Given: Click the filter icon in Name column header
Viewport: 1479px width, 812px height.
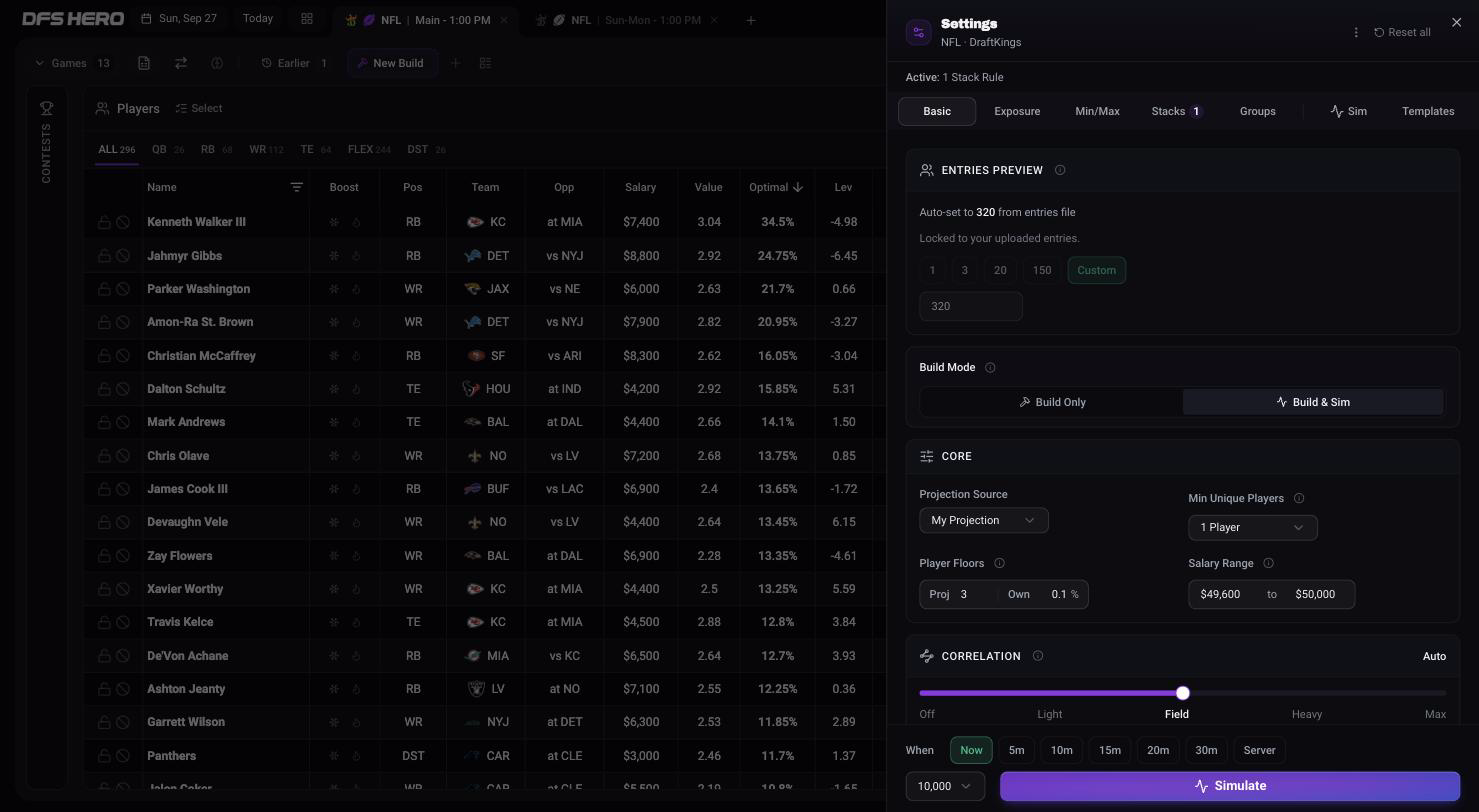Looking at the screenshot, I should tap(296, 187).
